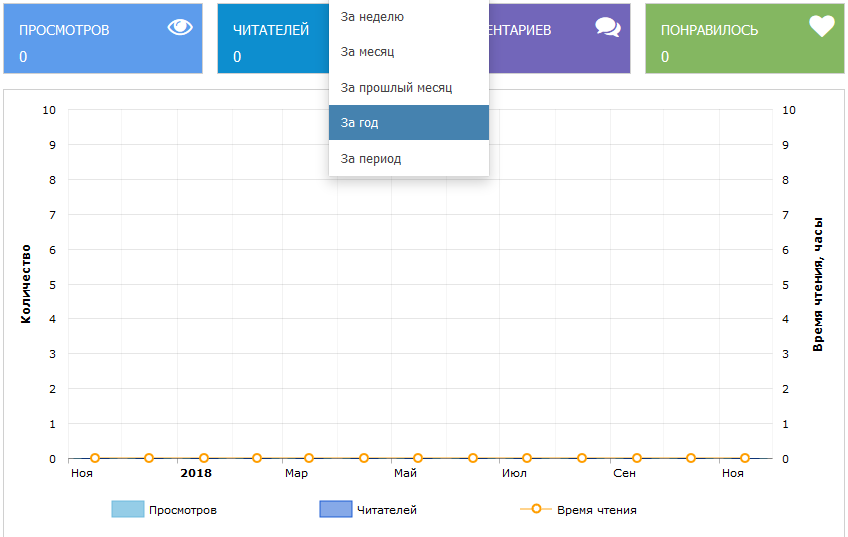Click the eye icon in Просмотров card
The image size is (848, 537).
pos(180,28)
